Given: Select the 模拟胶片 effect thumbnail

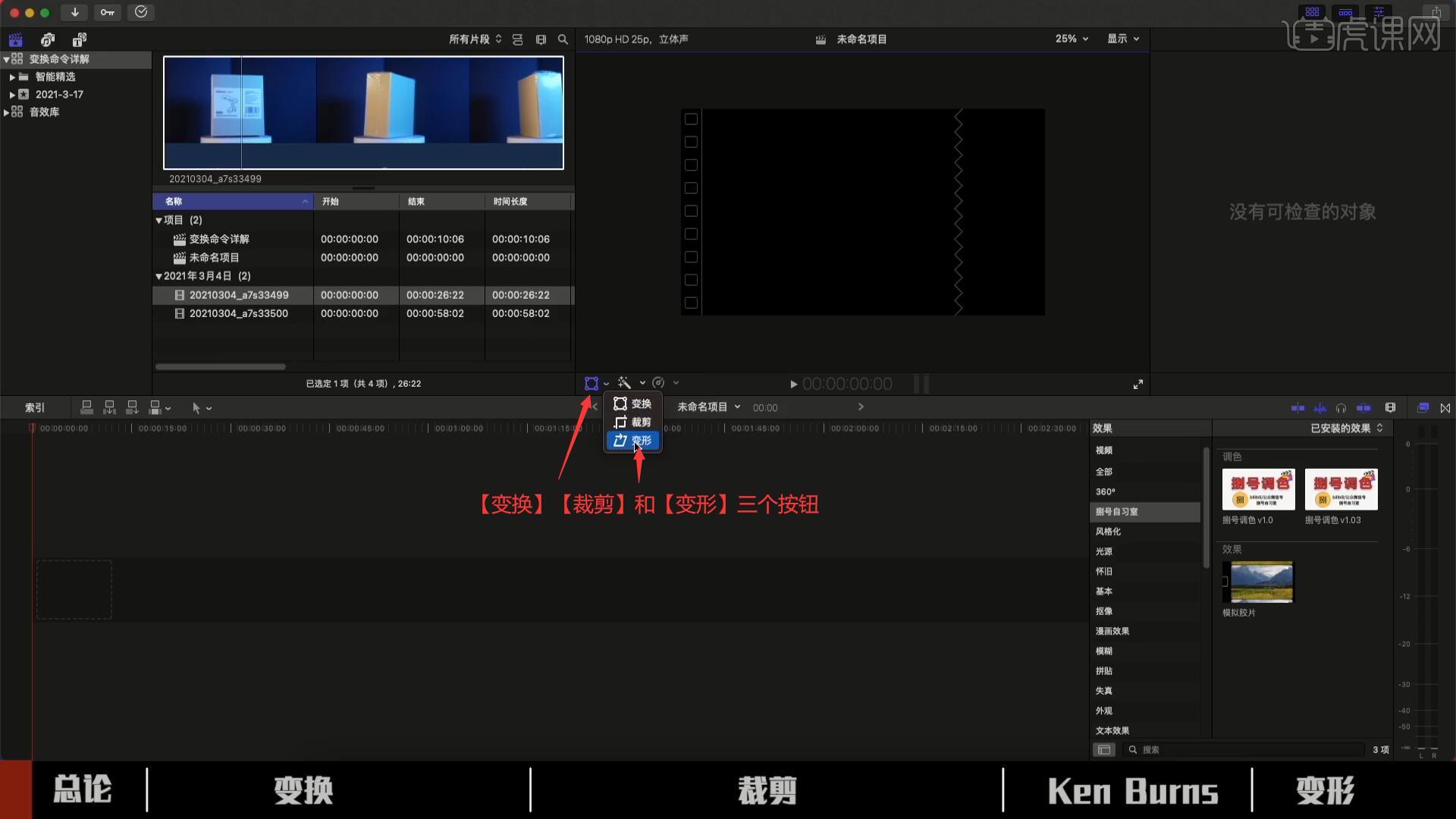Looking at the screenshot, I should [x=1259, y=582].
